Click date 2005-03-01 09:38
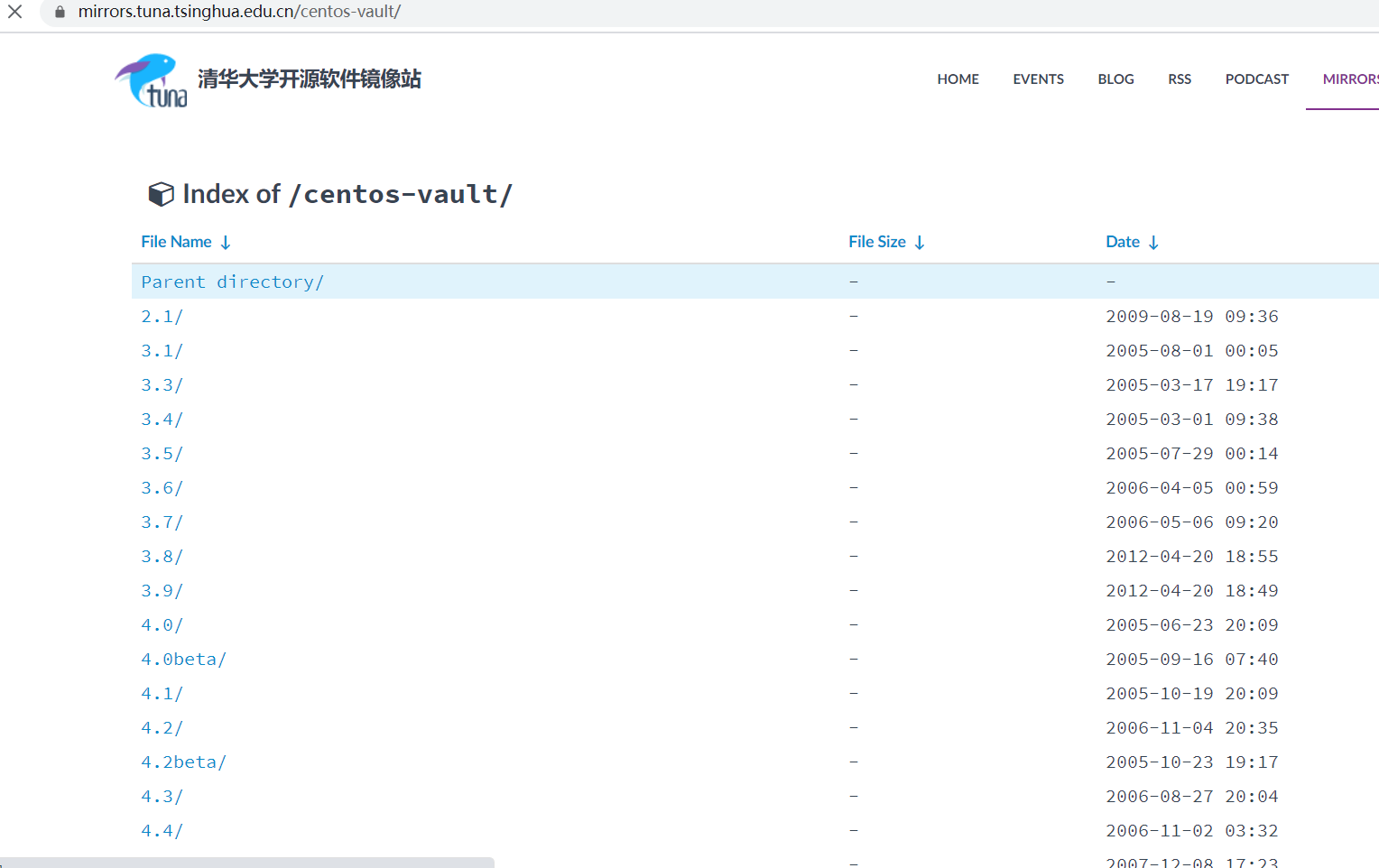 point(1191,420)
